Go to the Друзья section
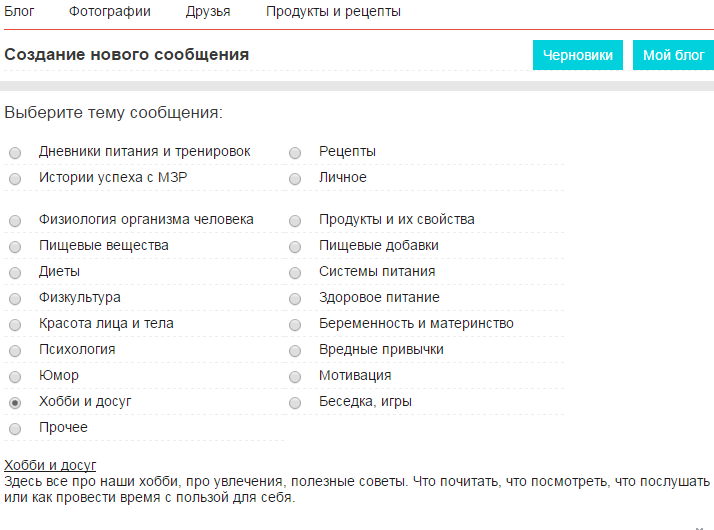Viewport: 714px width, 530px height. [x=208, y=11]
